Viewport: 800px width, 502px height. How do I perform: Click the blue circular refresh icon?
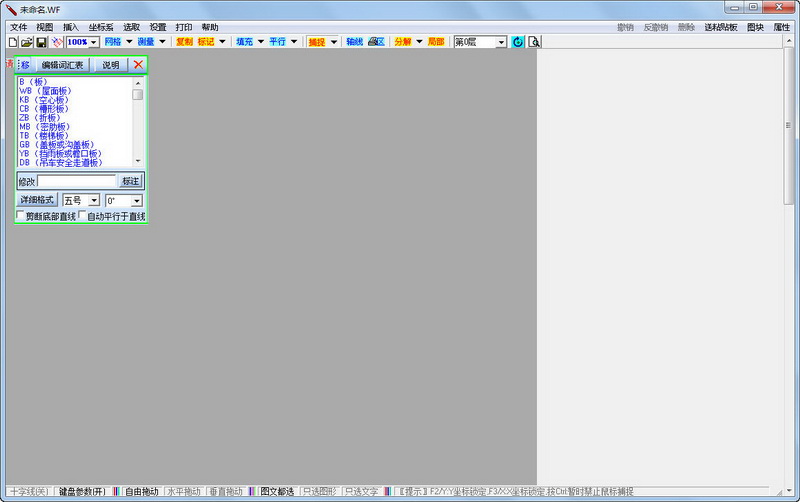[517, 42]
